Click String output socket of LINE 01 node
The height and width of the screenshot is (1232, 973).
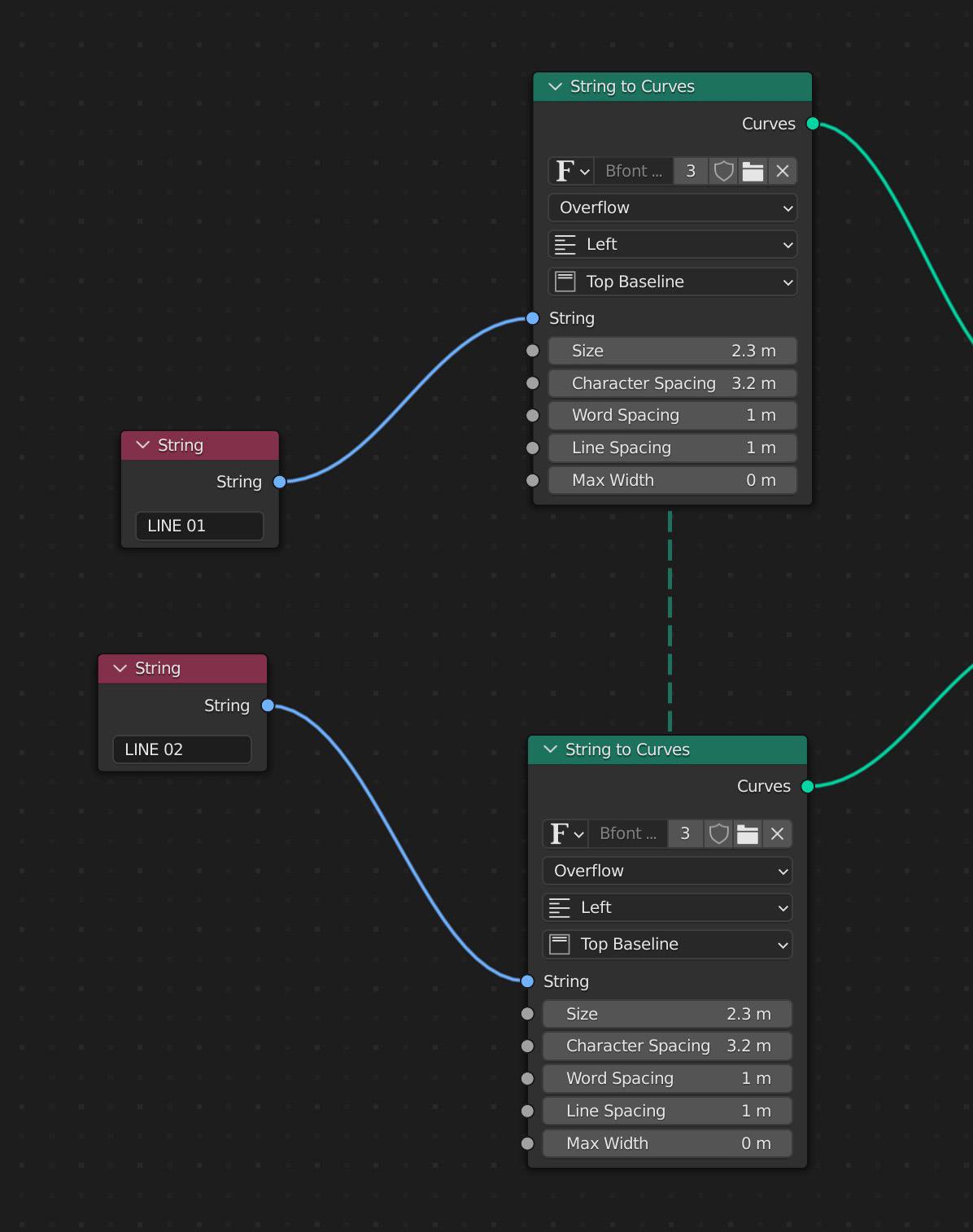pos(280,482)
